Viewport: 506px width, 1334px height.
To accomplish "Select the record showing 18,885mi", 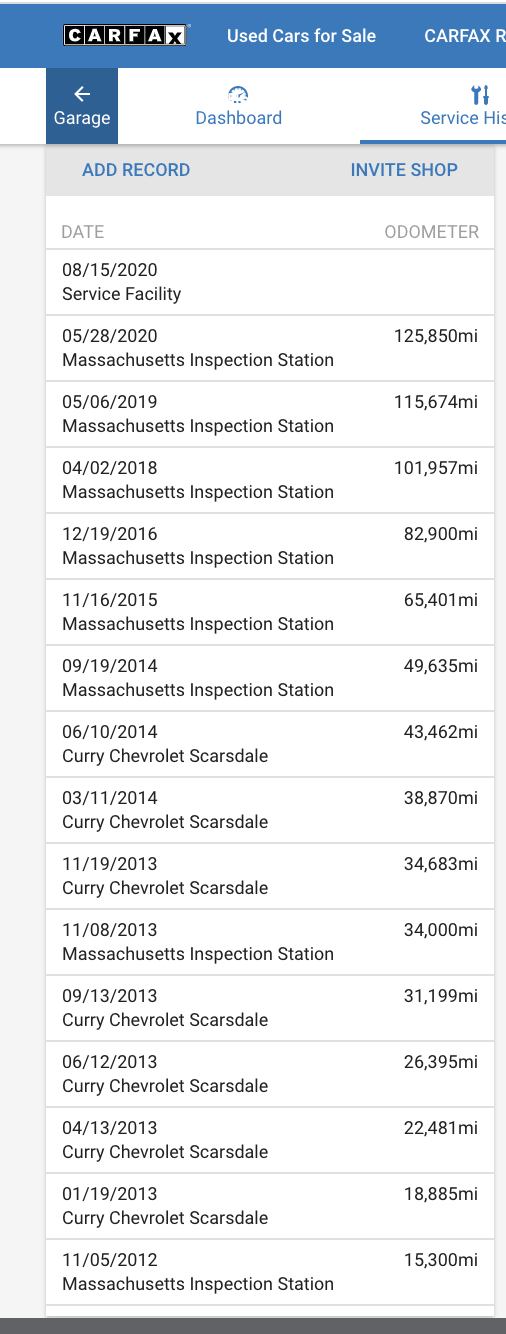I will coord(270,1206).
